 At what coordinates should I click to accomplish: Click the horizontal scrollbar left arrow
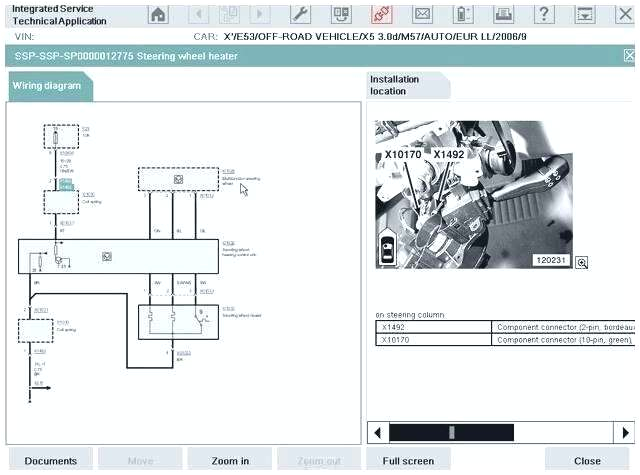[378, 433]
